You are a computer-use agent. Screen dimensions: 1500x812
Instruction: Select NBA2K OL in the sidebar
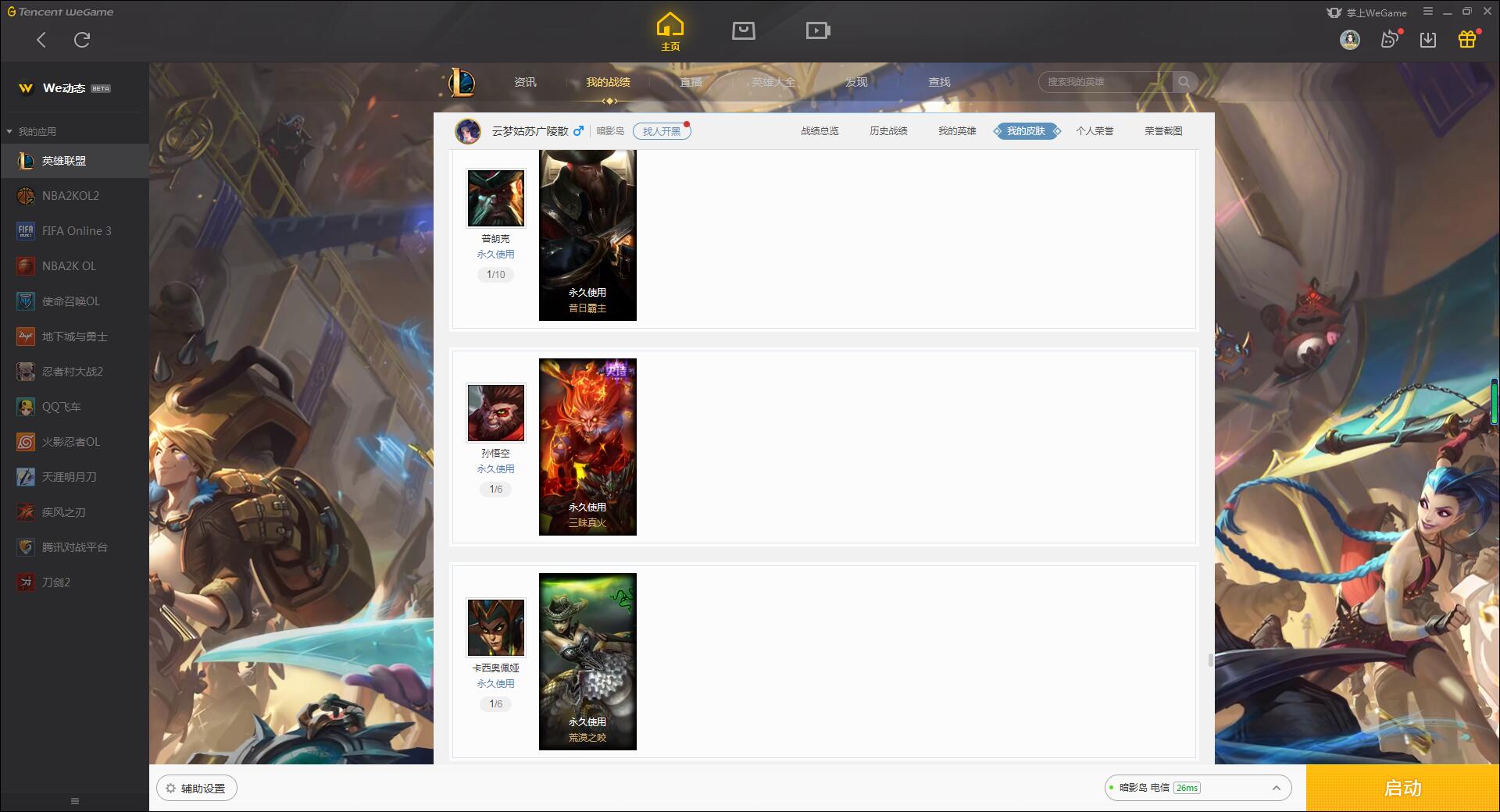coord(74,266)
